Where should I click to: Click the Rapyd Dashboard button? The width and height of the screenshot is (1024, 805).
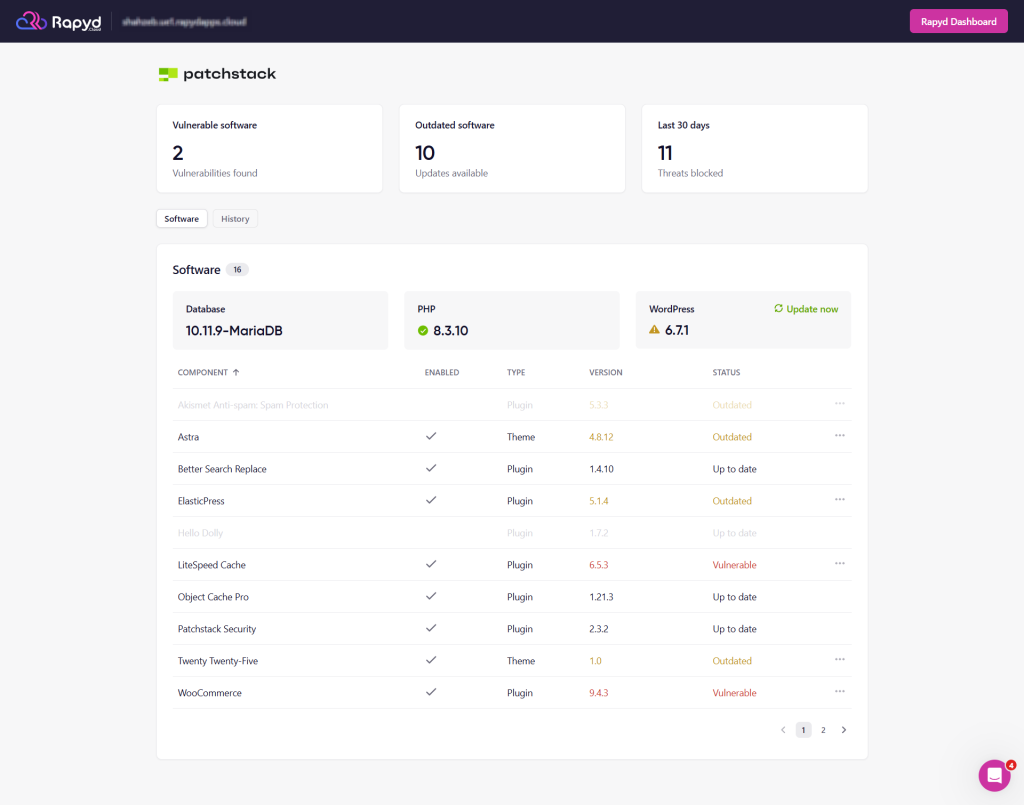click(957, 21)
